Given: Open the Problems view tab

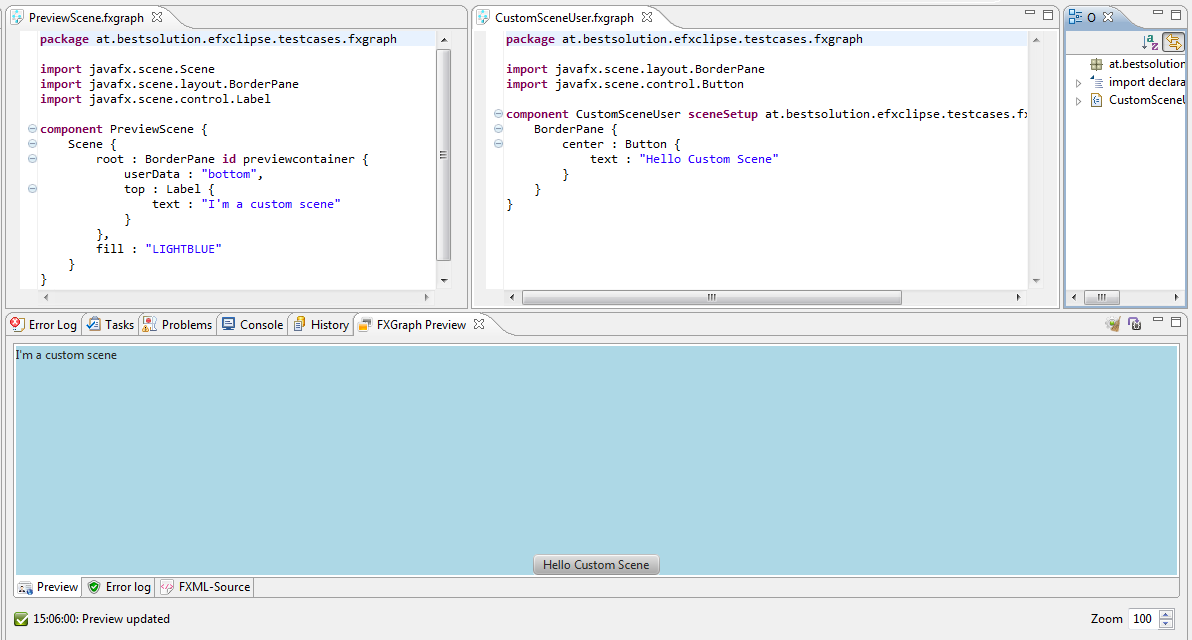Looking at the screenshot, I should (177, 324).
